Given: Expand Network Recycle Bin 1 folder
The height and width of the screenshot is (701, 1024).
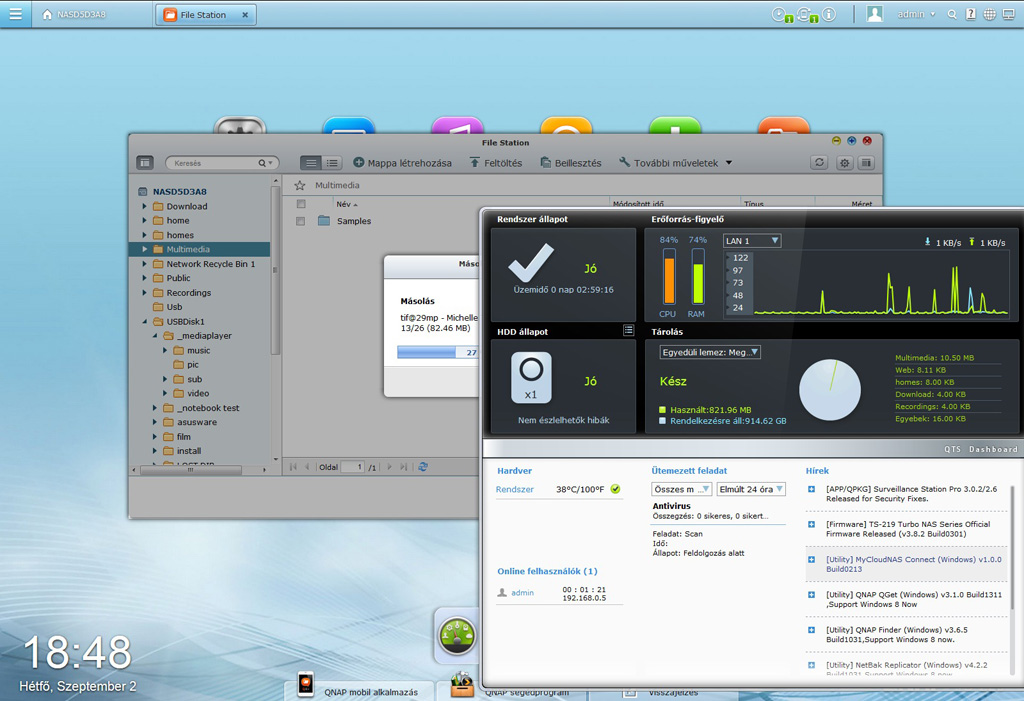Looking at the screenshot, I should click(x=144, y=264).
